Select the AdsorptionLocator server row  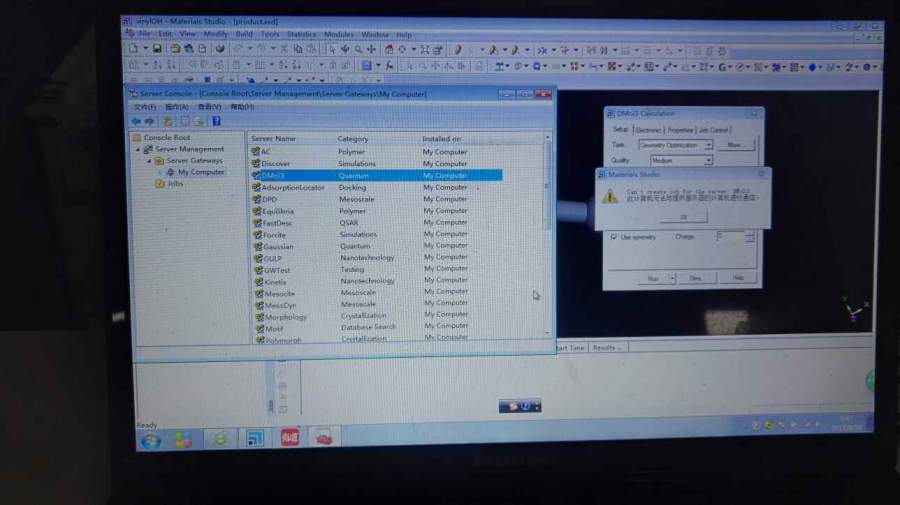377,188
